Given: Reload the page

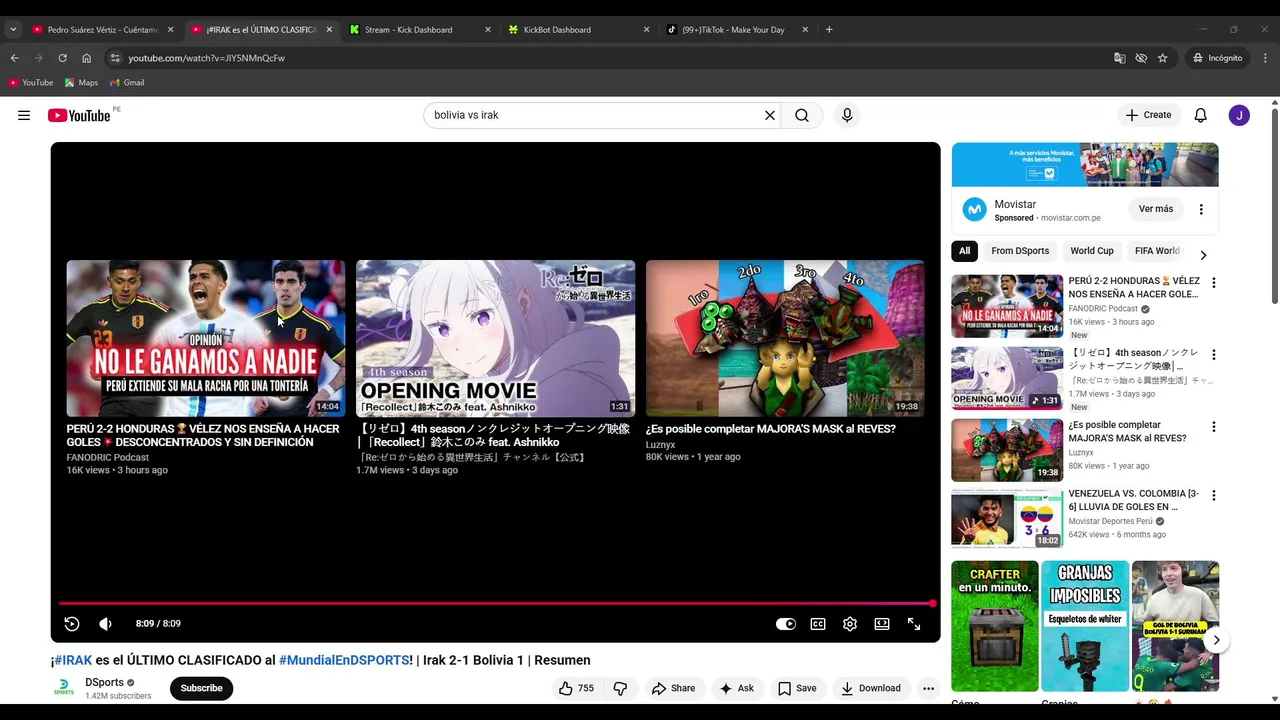Looking at the screenshot, I should (x=62, y=58).
